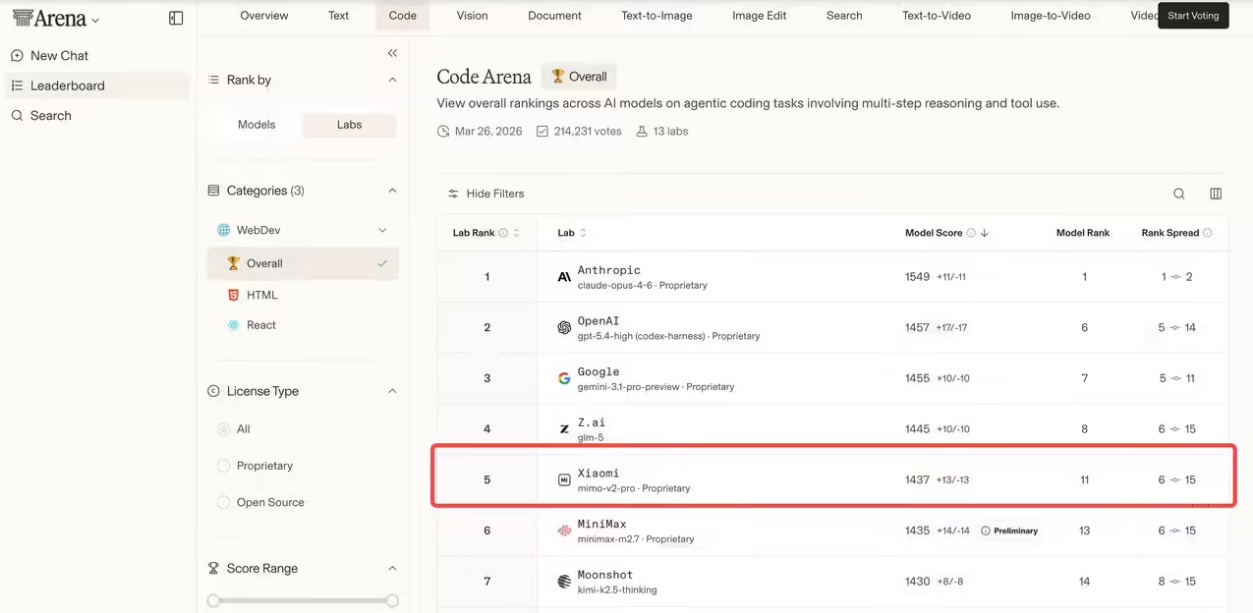Collapse the License Type section
1253x613 pixels.
click(x=392, y=391)
